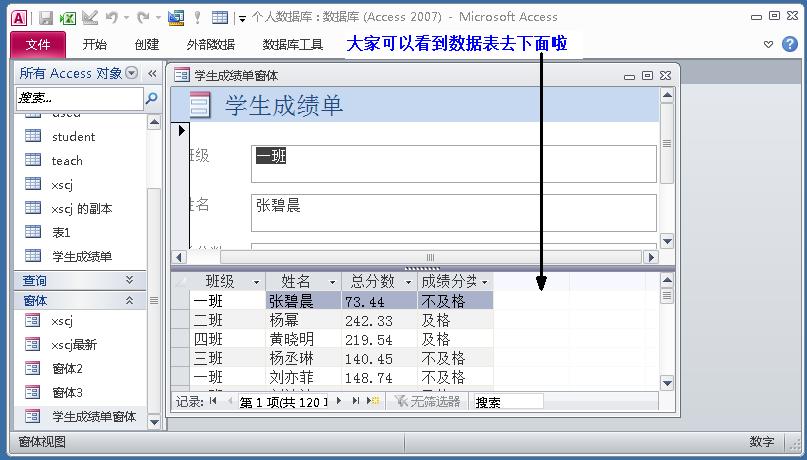Select the xscj 的副本 table

point(81,208)
